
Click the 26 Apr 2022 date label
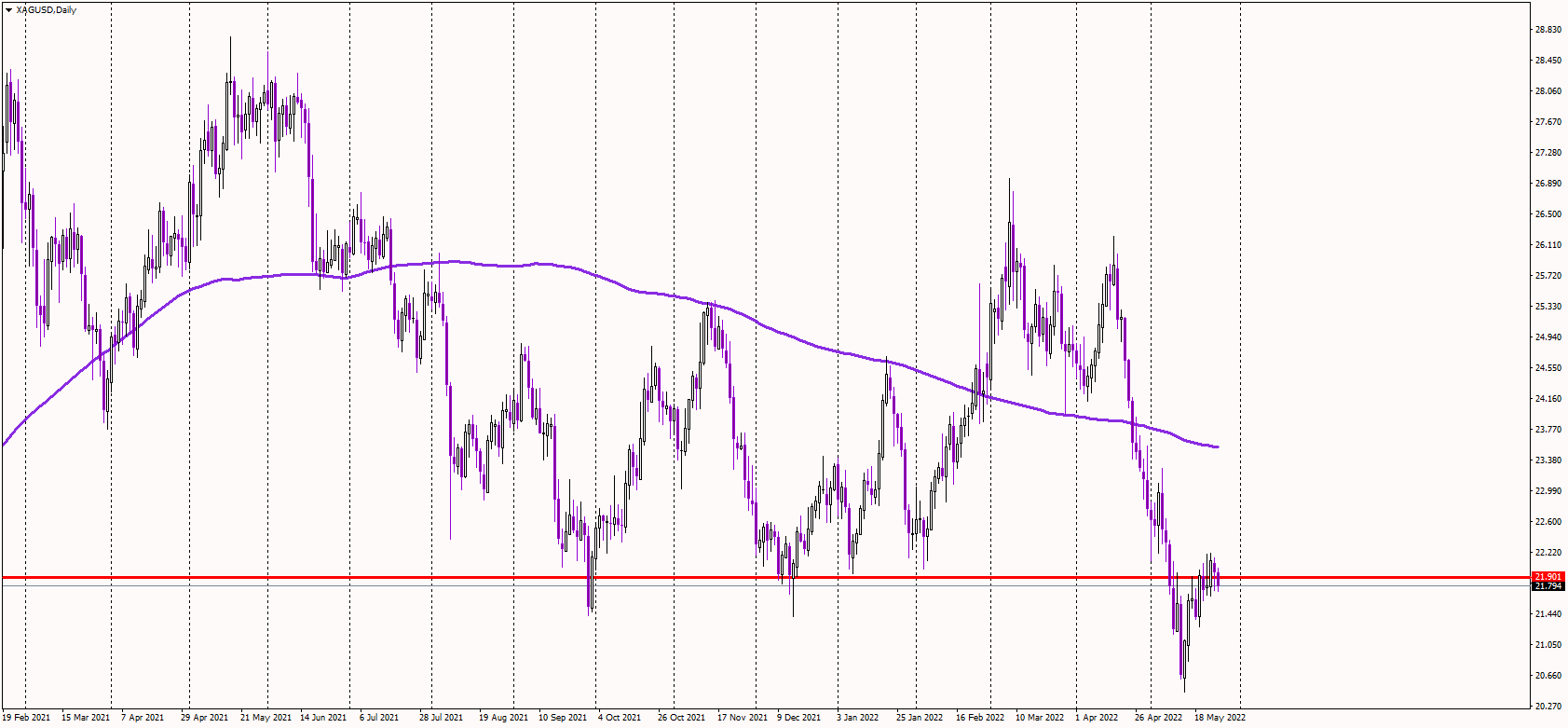(x=1158, y=718)
